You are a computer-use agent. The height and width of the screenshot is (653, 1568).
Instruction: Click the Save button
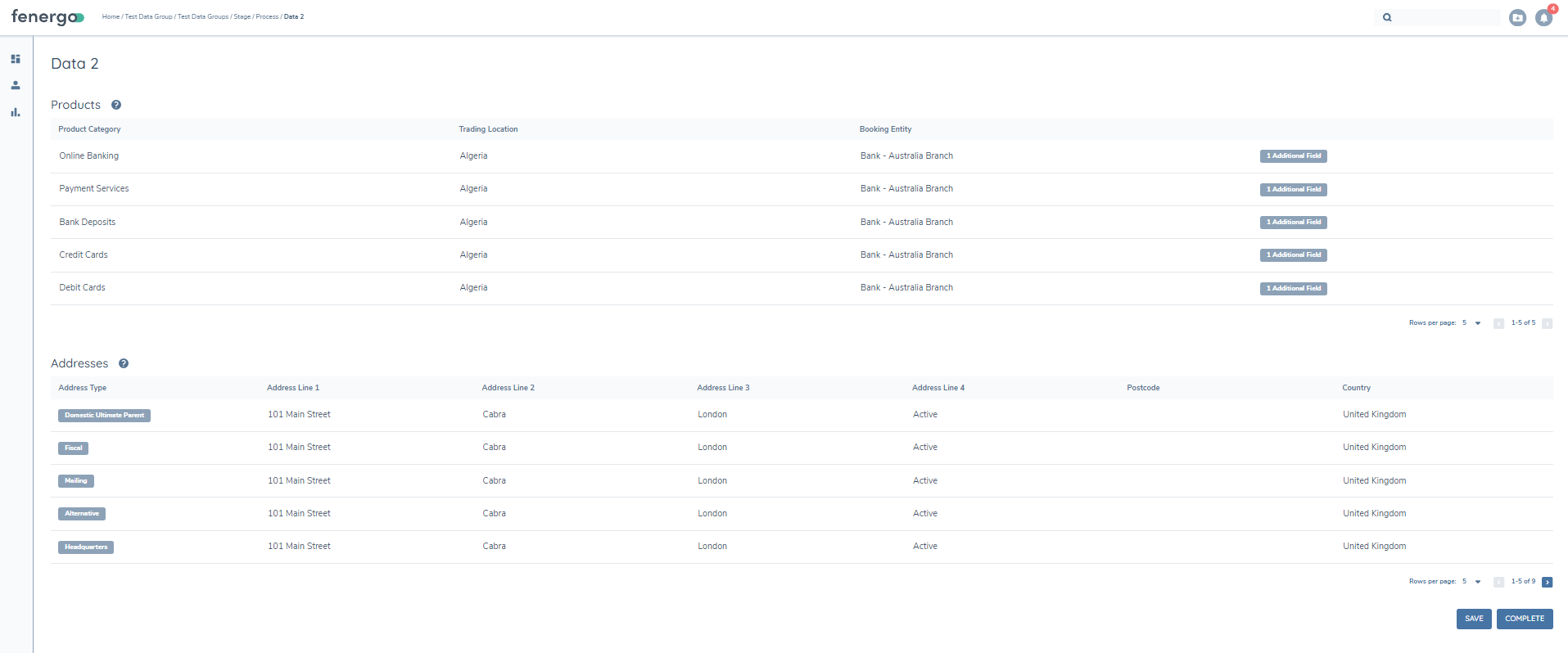click(1473, 619)
